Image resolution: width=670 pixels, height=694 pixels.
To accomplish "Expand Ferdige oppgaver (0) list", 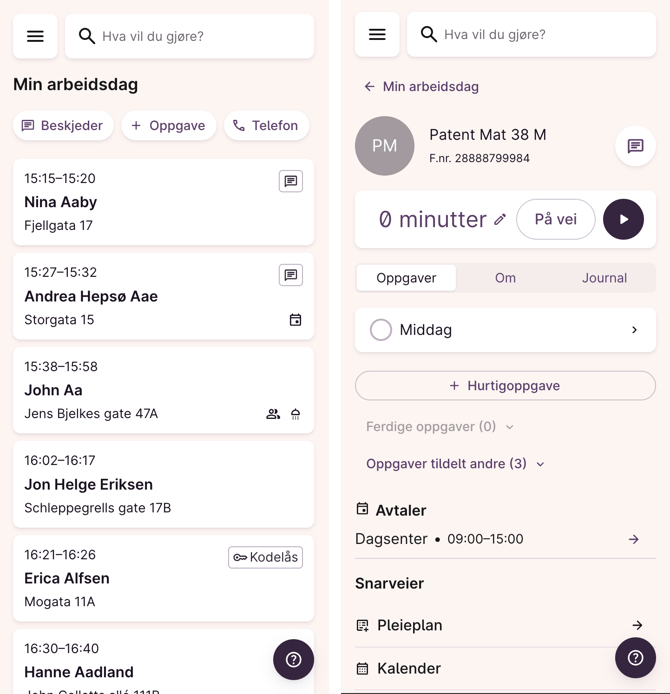I will click(x=440, y=427).
